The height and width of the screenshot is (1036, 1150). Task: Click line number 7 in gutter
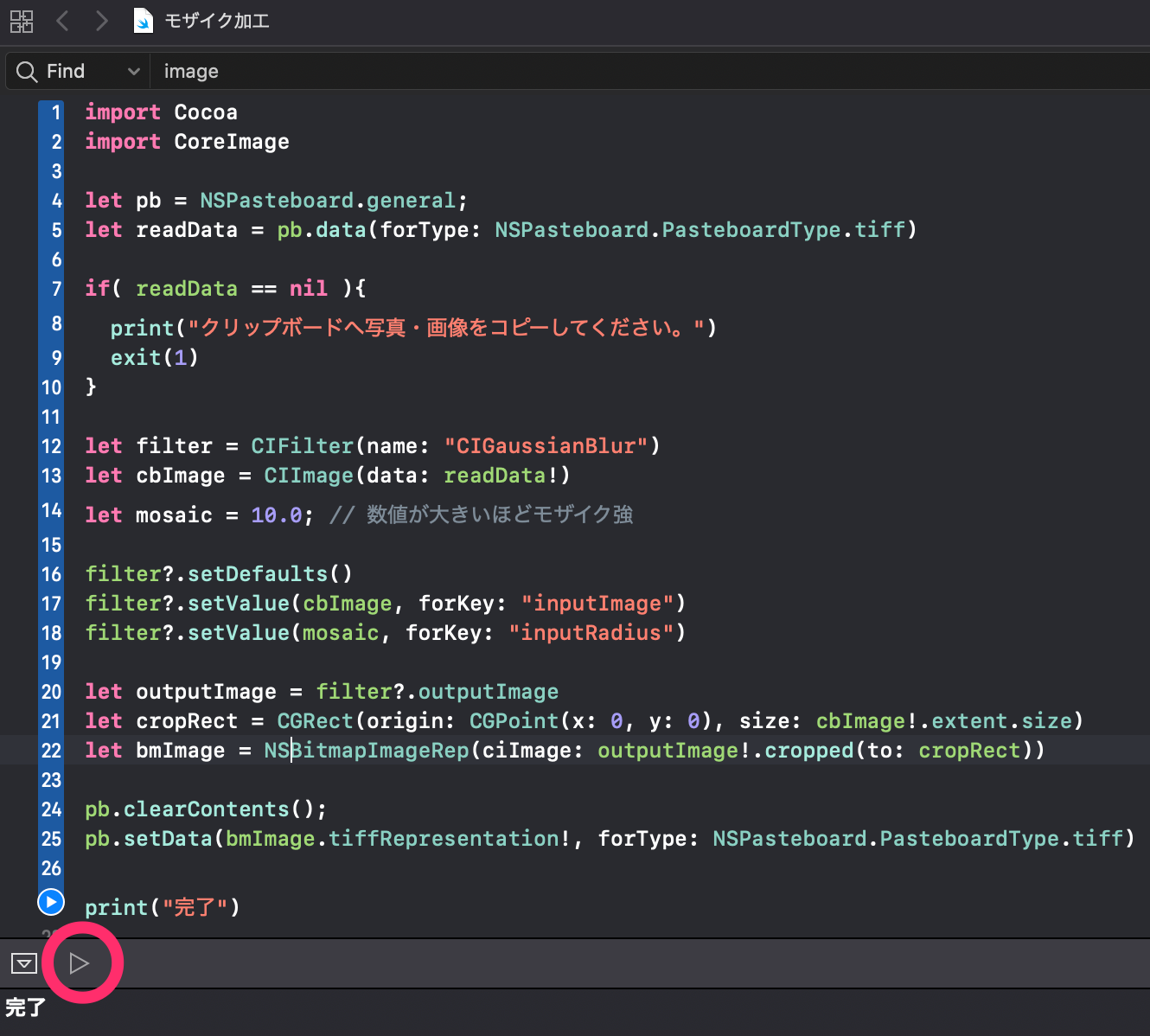(56, 289)
